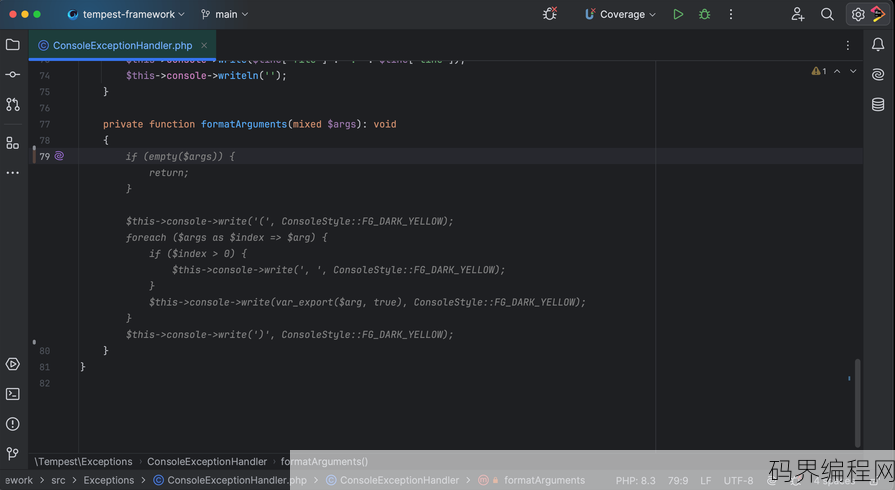895x490 pixels.
Task: Click line number 81 in gutter
Action: tap(45, 367)
